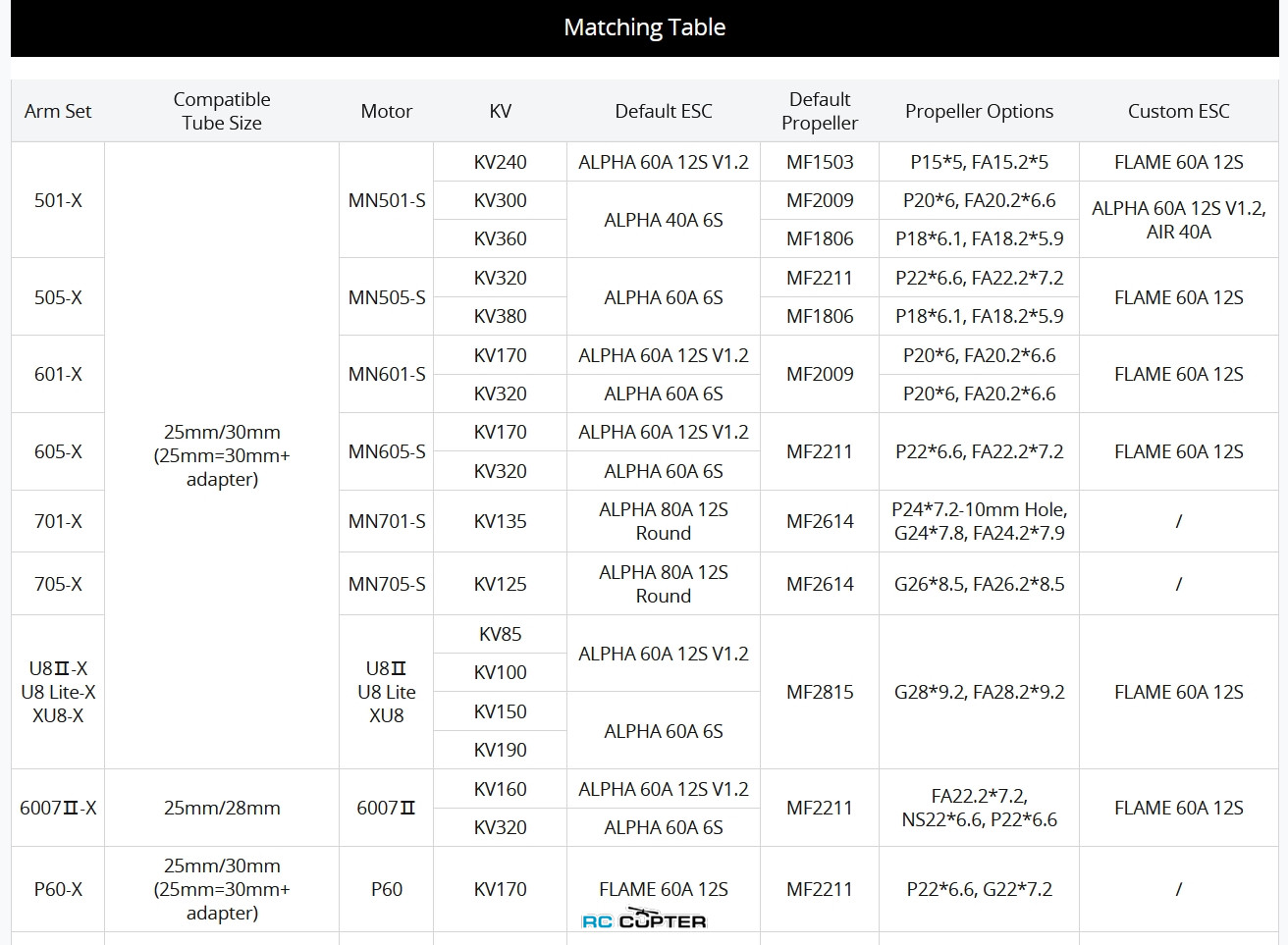This screenshot has height=945, width=1288.
Task: Select the MN505-S motor cell
Action: pos(387,297)
